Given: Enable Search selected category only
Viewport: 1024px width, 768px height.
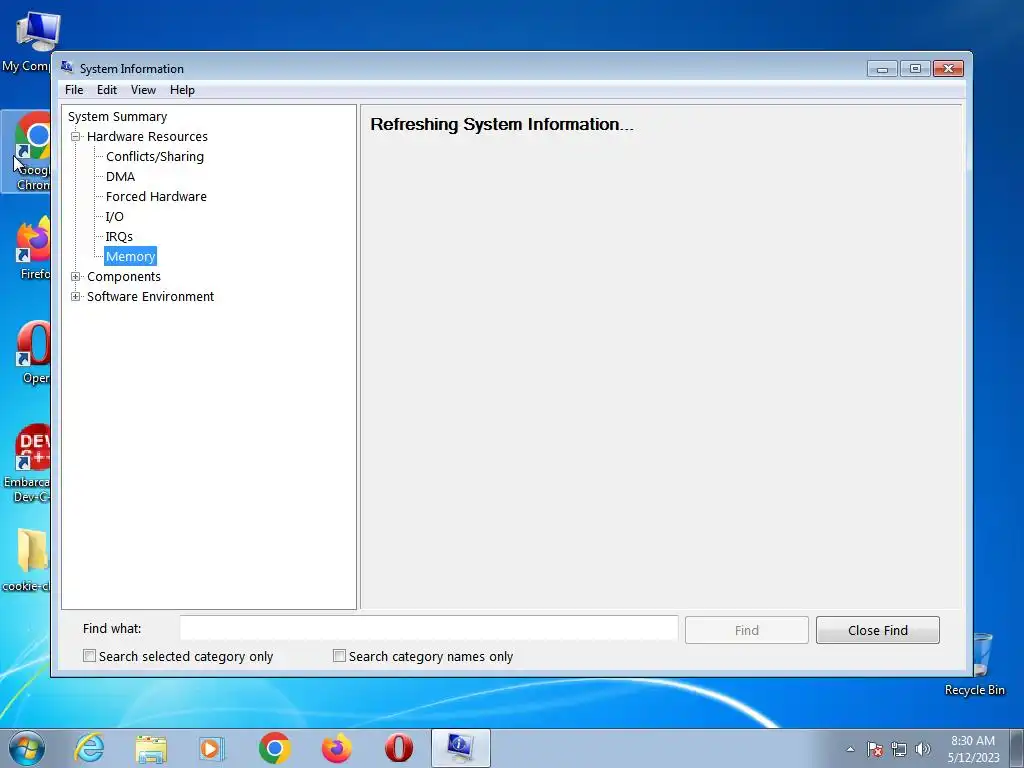Looking at the screenshot, I should (89, 656).
